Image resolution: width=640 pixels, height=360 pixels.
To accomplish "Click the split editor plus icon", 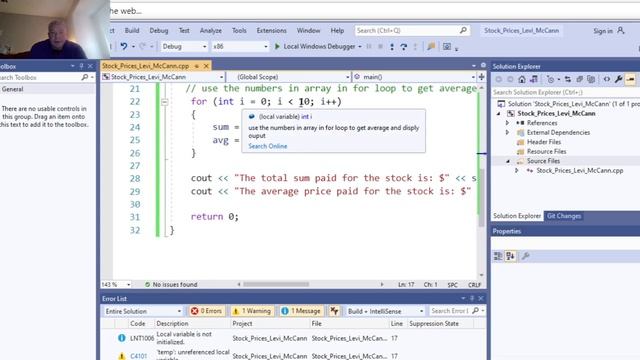I will [x=482, y=77].
